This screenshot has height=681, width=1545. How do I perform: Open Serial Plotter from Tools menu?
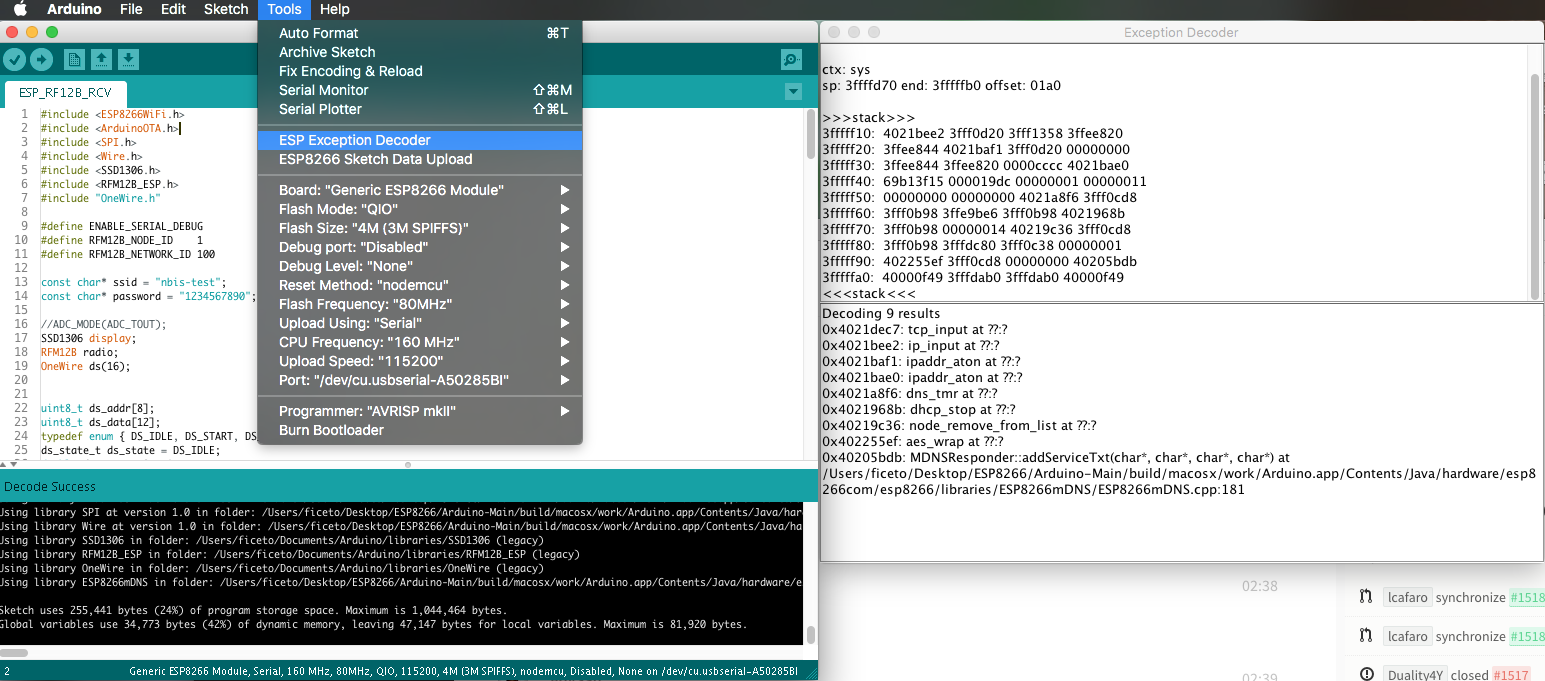pyautogui.click(x=420, y=109)
